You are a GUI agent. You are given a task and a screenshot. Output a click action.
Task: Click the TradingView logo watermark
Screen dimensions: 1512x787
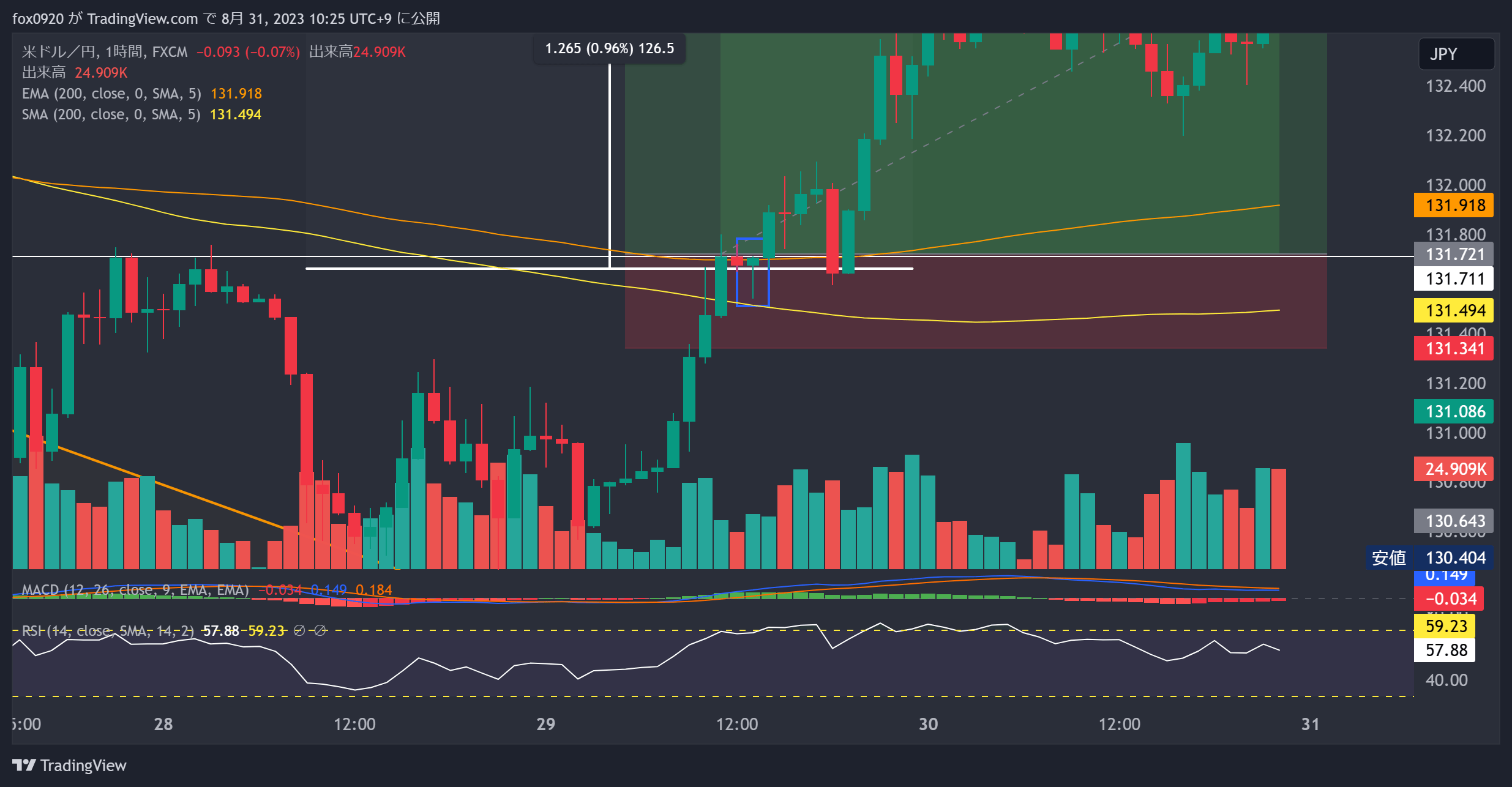click(x=67, y=765)
